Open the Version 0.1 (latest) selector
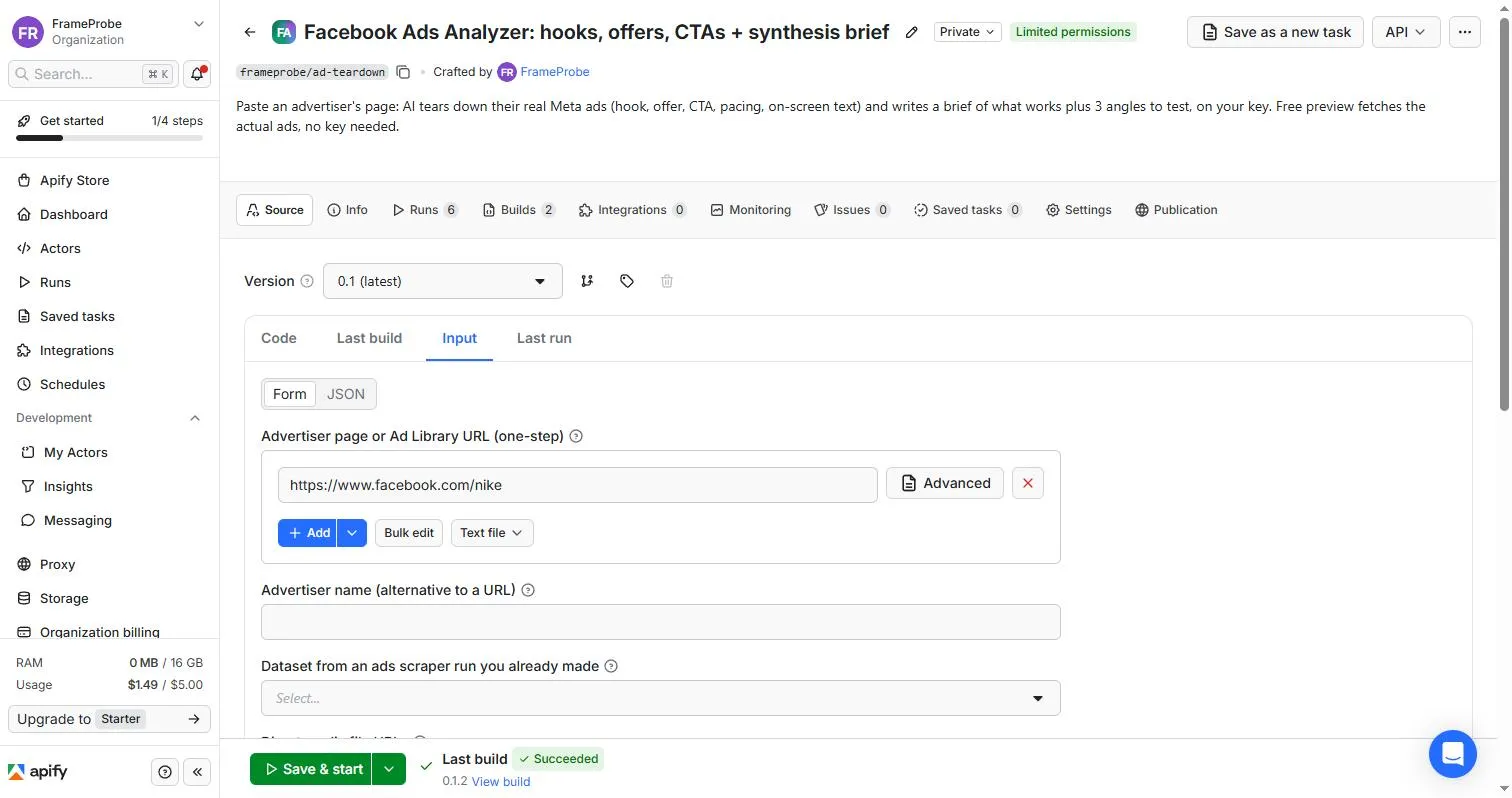 [442, 281]
